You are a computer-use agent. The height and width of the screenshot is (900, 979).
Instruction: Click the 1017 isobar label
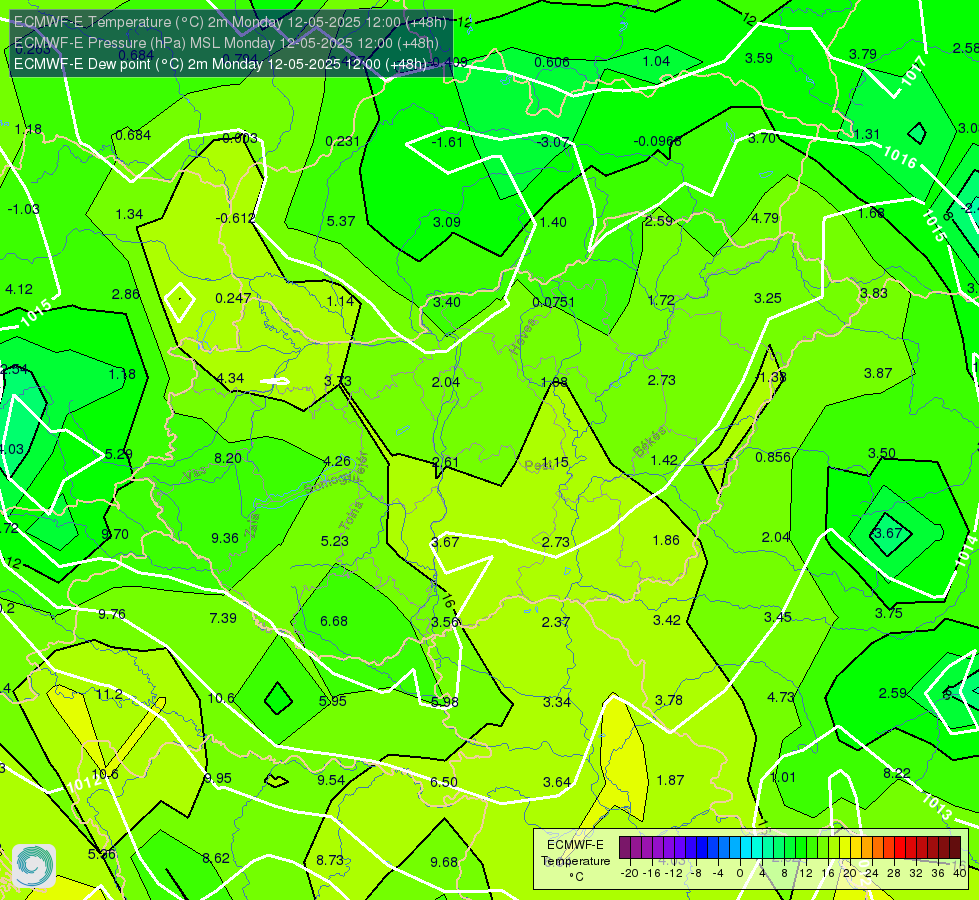click(914, 72)
